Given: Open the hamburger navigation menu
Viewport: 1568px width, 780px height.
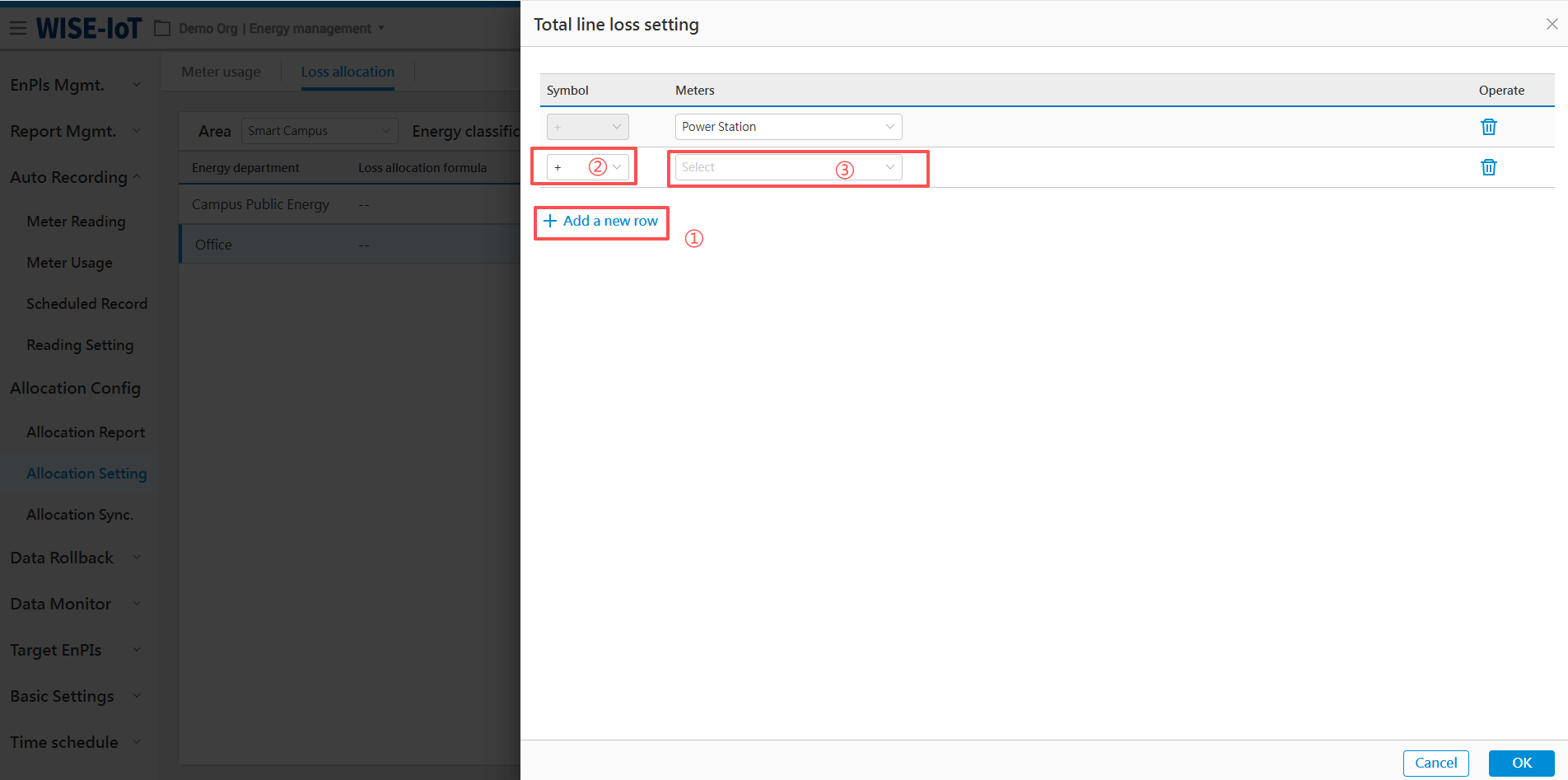Looking at the screenshot, I should point(18,29).
